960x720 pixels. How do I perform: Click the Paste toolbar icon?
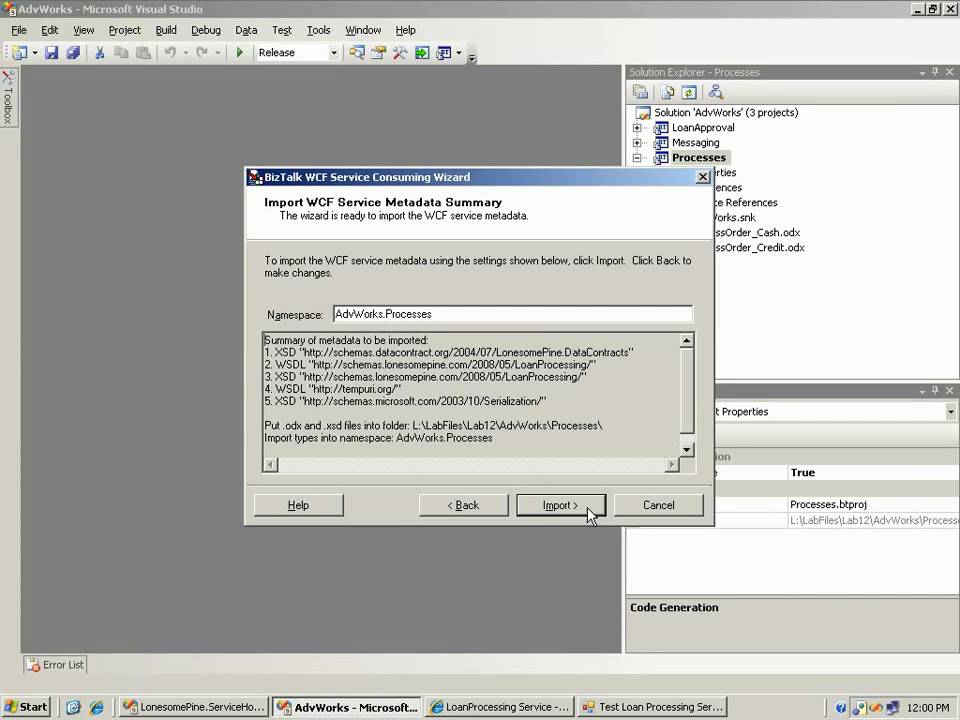pyautogui.click(x=143, y=53)
